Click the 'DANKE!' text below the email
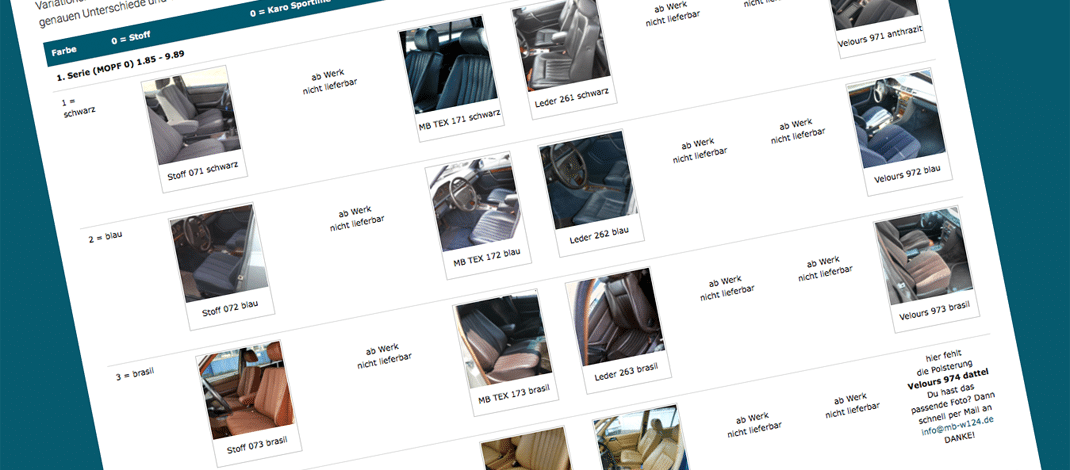Viewport: 1070px width, 470px height. pos(961,437)
